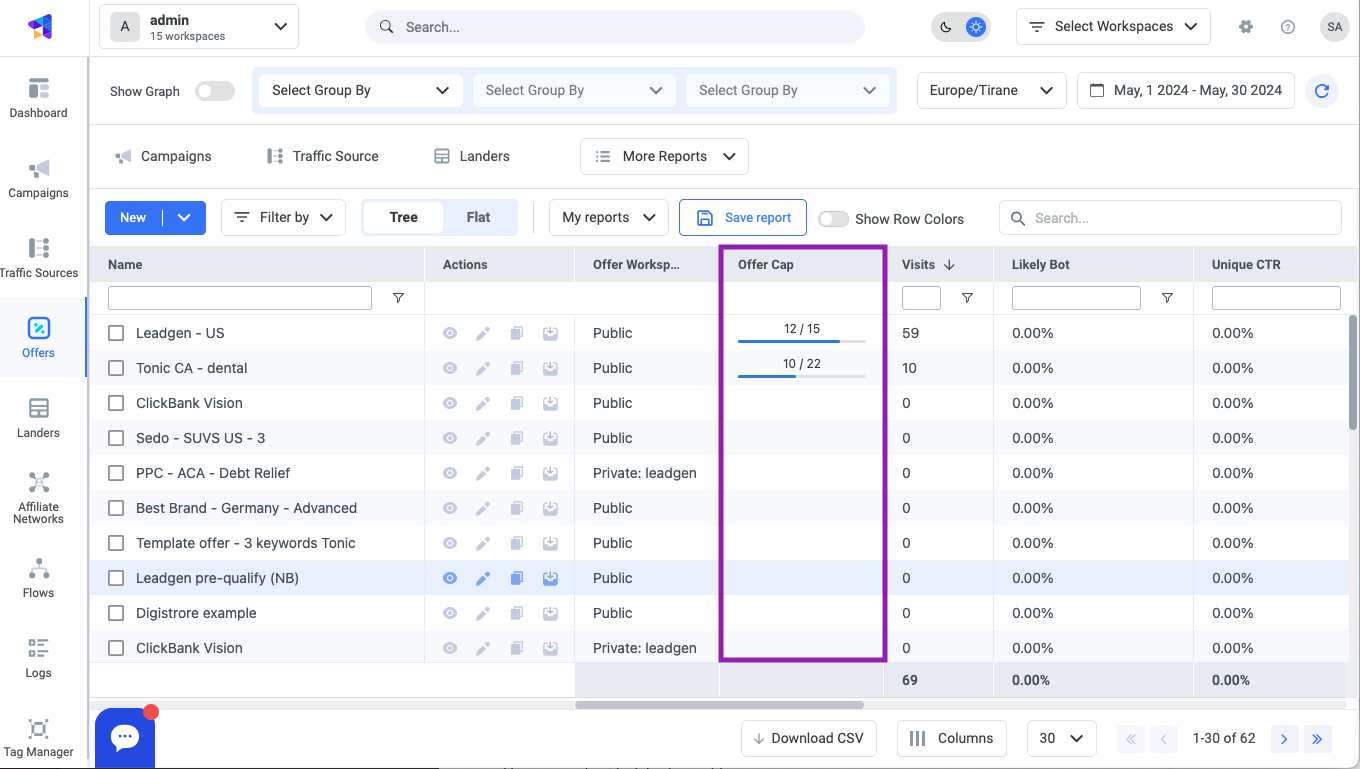The width and height of the screenshot is (1360, 769).
Task: Go to the next page of results
Action: pos(1284,739)
